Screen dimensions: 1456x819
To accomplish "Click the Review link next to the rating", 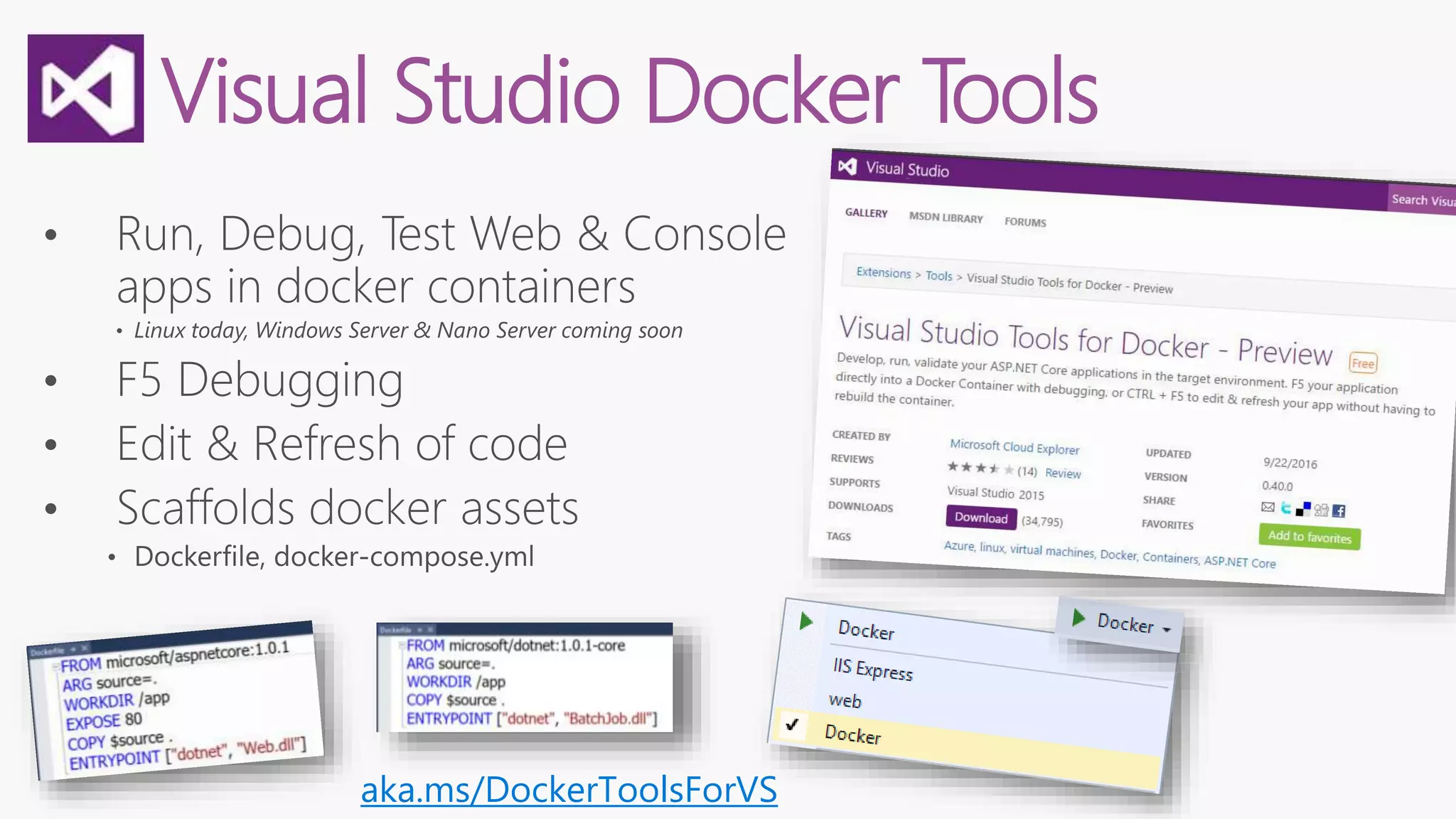I will 1063,473.
